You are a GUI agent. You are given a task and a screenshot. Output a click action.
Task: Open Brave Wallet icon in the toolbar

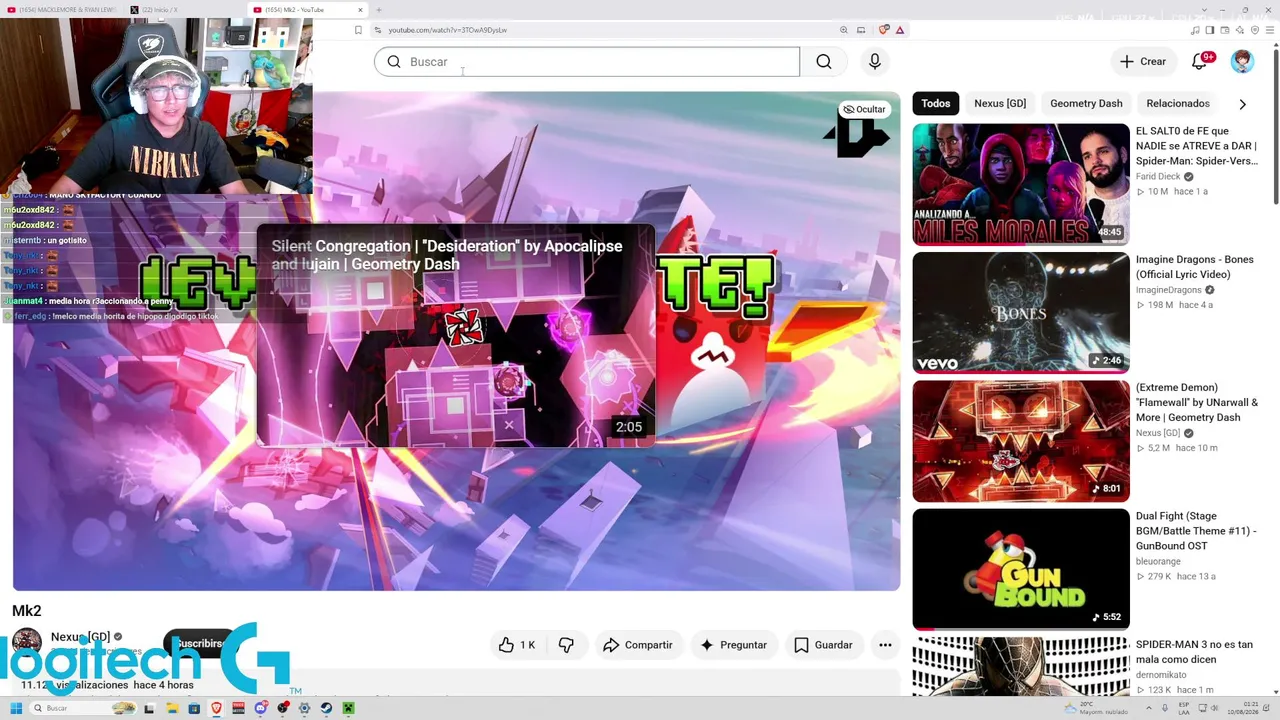click(x=1225, y=30)
